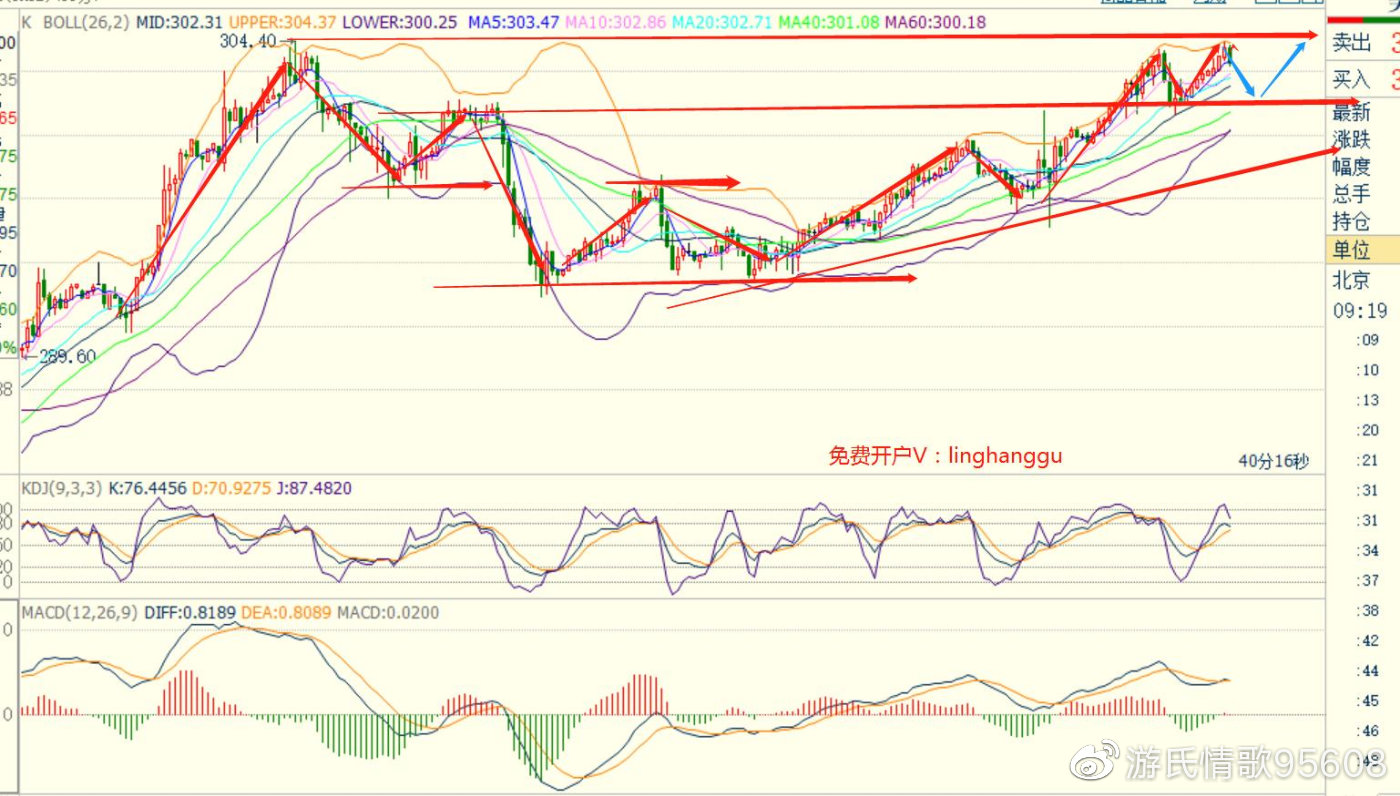Select the :09 tick time row

1368,340
